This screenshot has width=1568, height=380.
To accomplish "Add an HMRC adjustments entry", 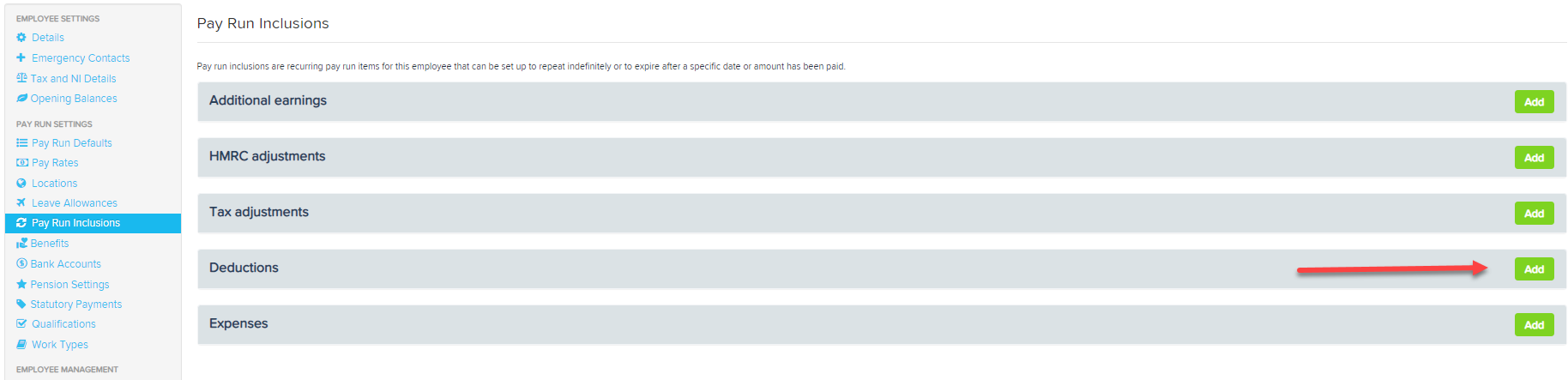I will [1534, 158].
